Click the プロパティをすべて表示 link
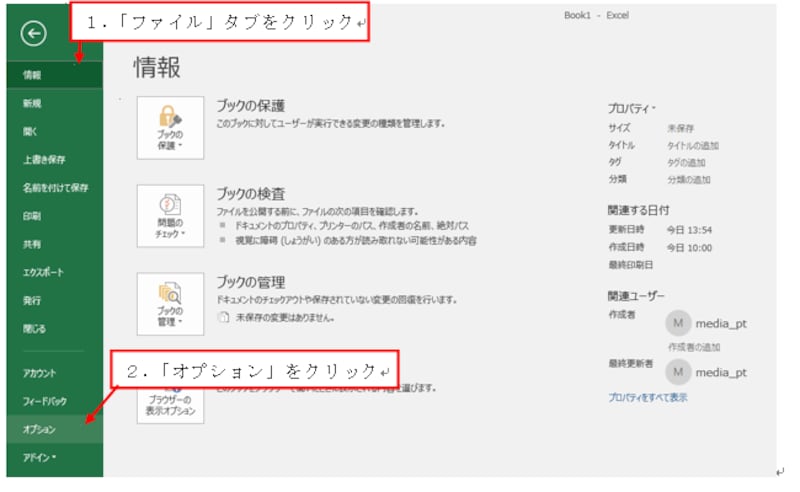Screen dimensions: 800x492 tap(647, 397)
